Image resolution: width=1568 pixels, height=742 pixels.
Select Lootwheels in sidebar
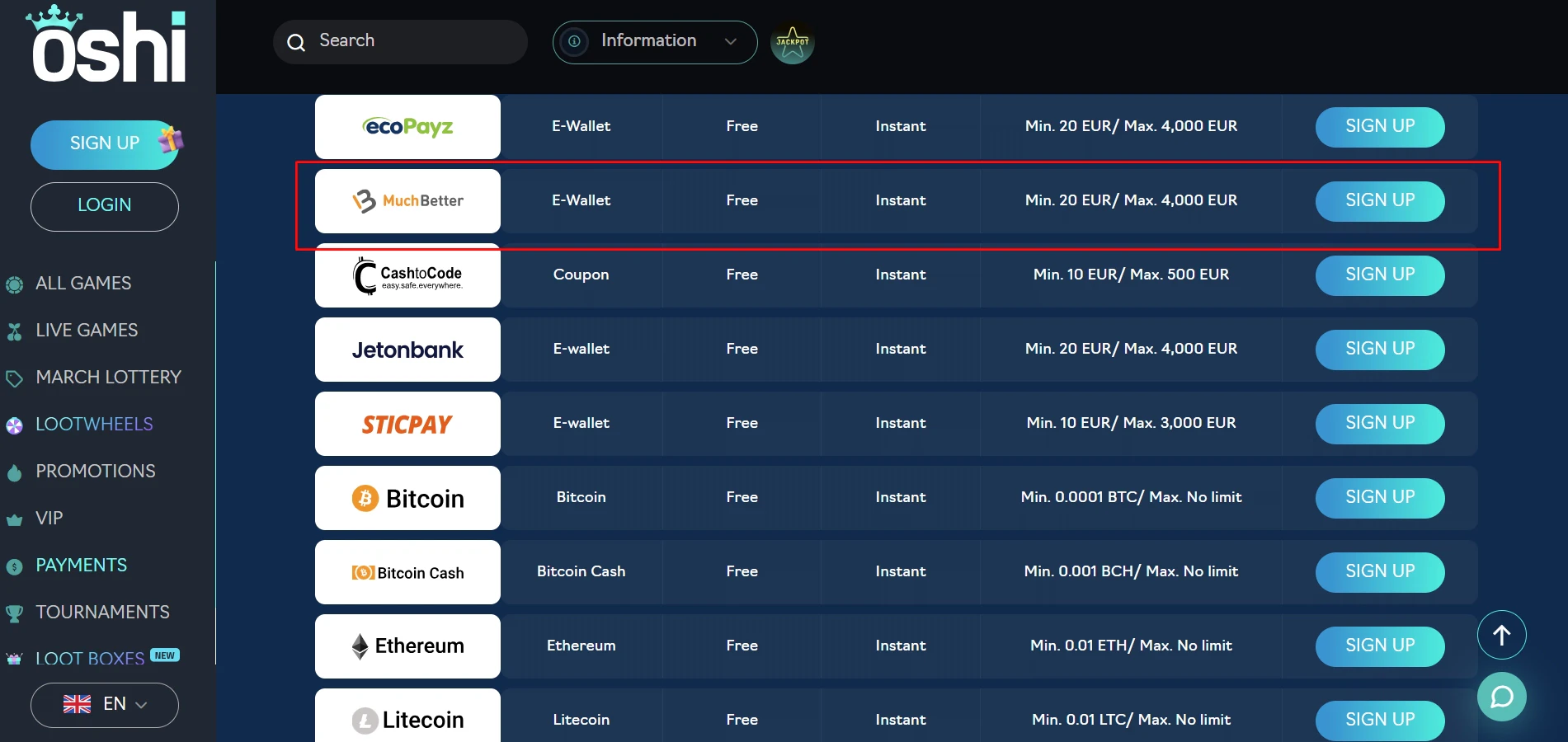pos(94,424)
